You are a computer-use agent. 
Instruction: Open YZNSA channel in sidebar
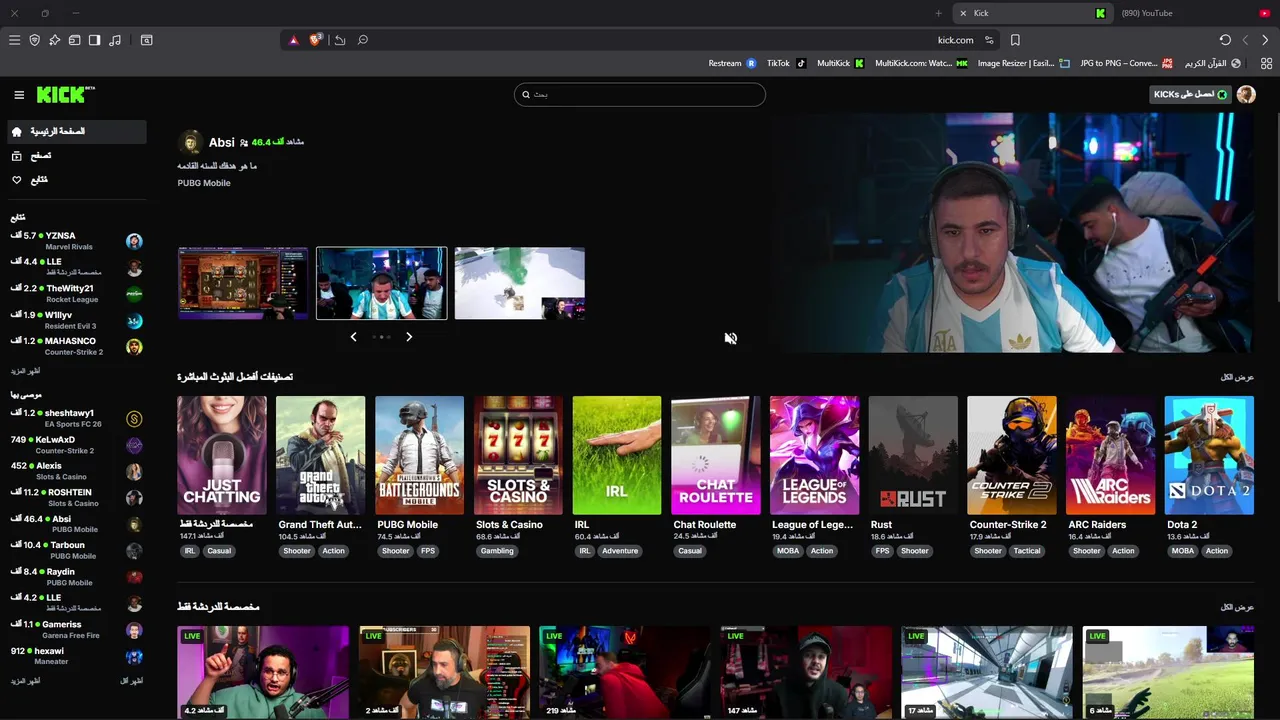pyautogui.click(x=77, y=241)
